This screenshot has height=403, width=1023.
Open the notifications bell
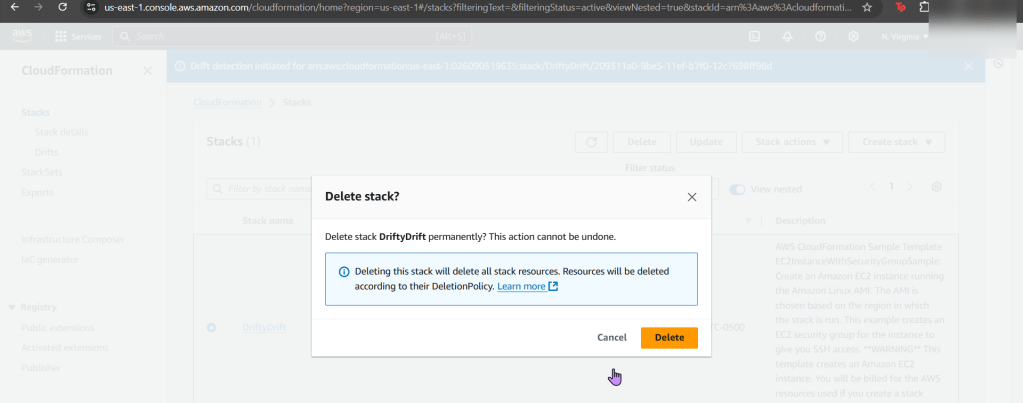coord(787,36)
